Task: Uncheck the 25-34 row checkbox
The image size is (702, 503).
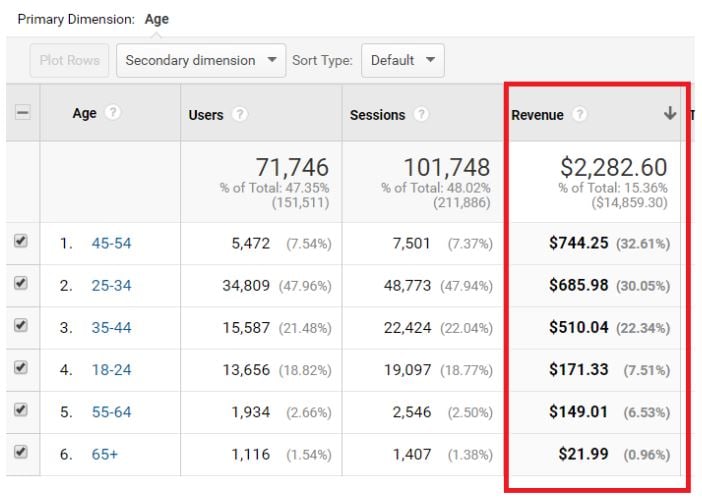Action: (21, 283)
